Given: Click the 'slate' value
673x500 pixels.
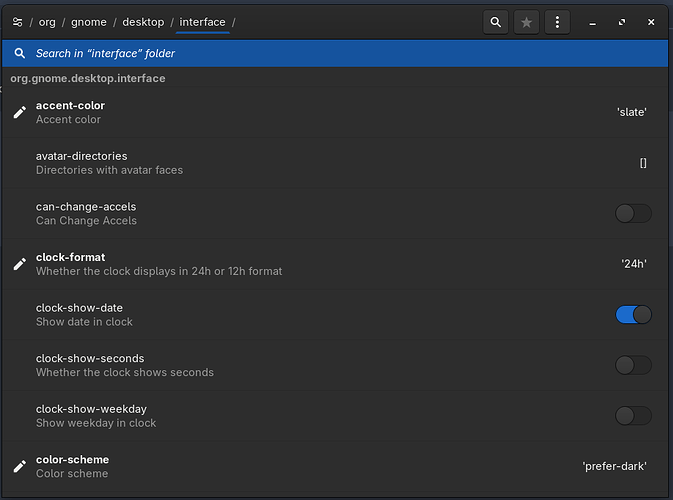Looking at the screenshot, I should point(632,112).
